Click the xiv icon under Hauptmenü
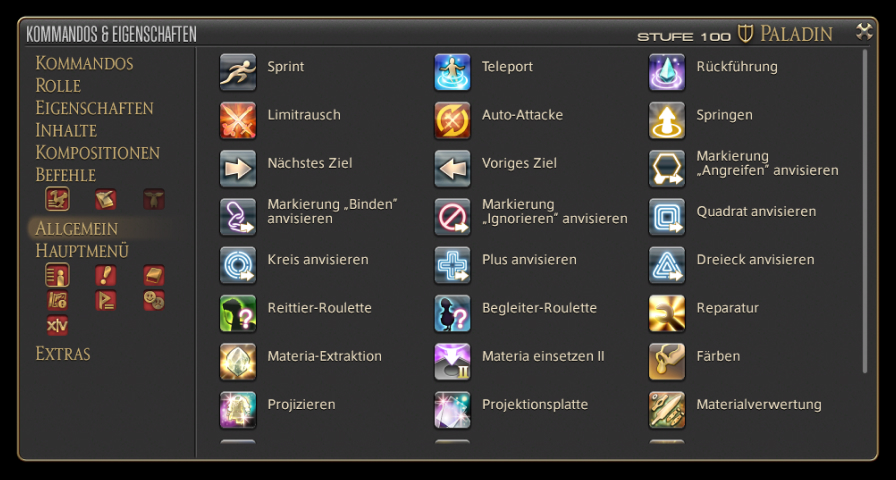 coord(57,325)
